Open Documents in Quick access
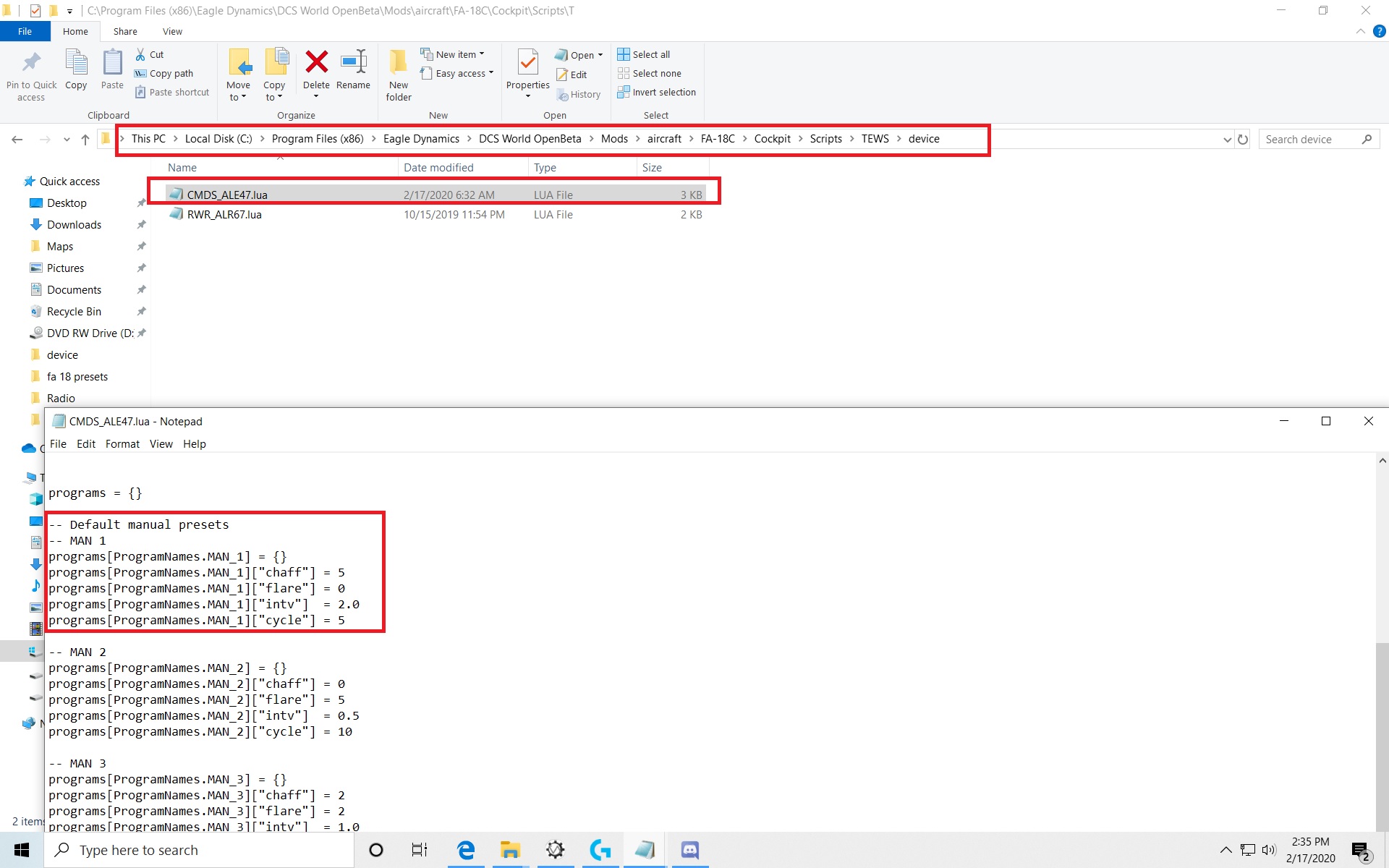1389x868 pixels. pyautogui.click(x=74, y=290)
